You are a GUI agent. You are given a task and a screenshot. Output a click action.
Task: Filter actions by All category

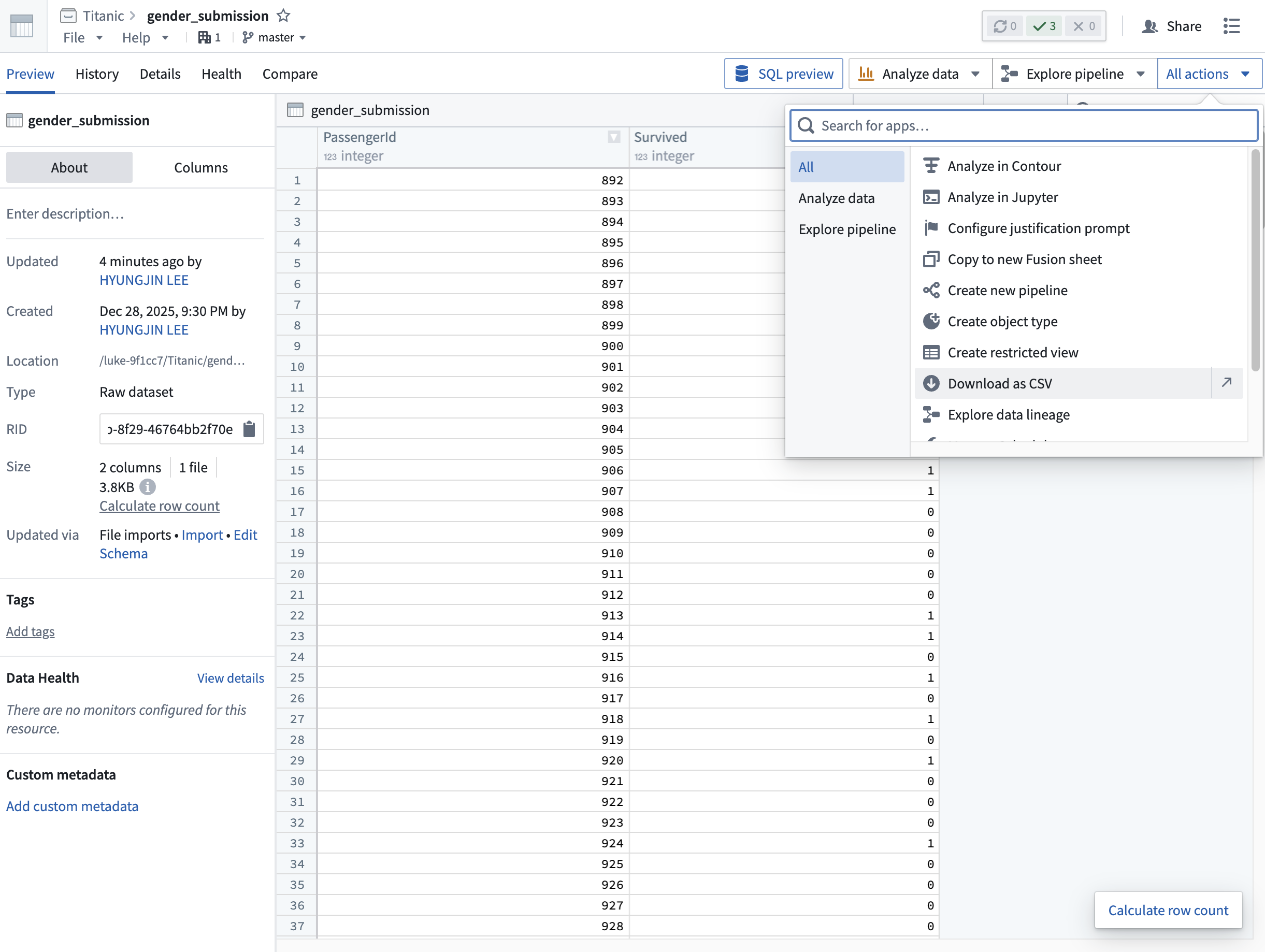[x=847, y=167]
